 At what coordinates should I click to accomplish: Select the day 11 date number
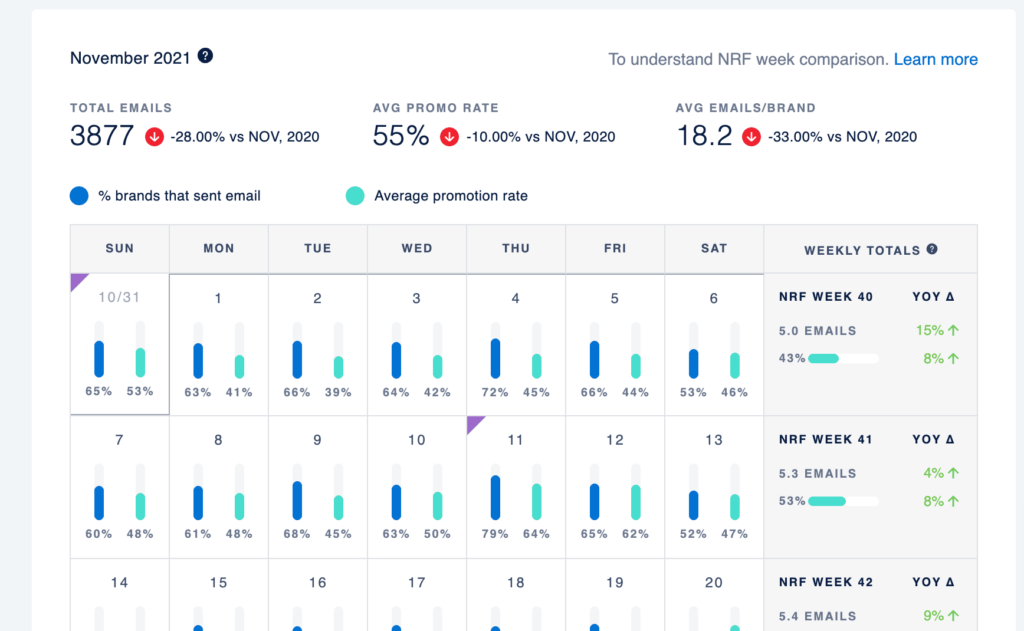pos(515,440)
